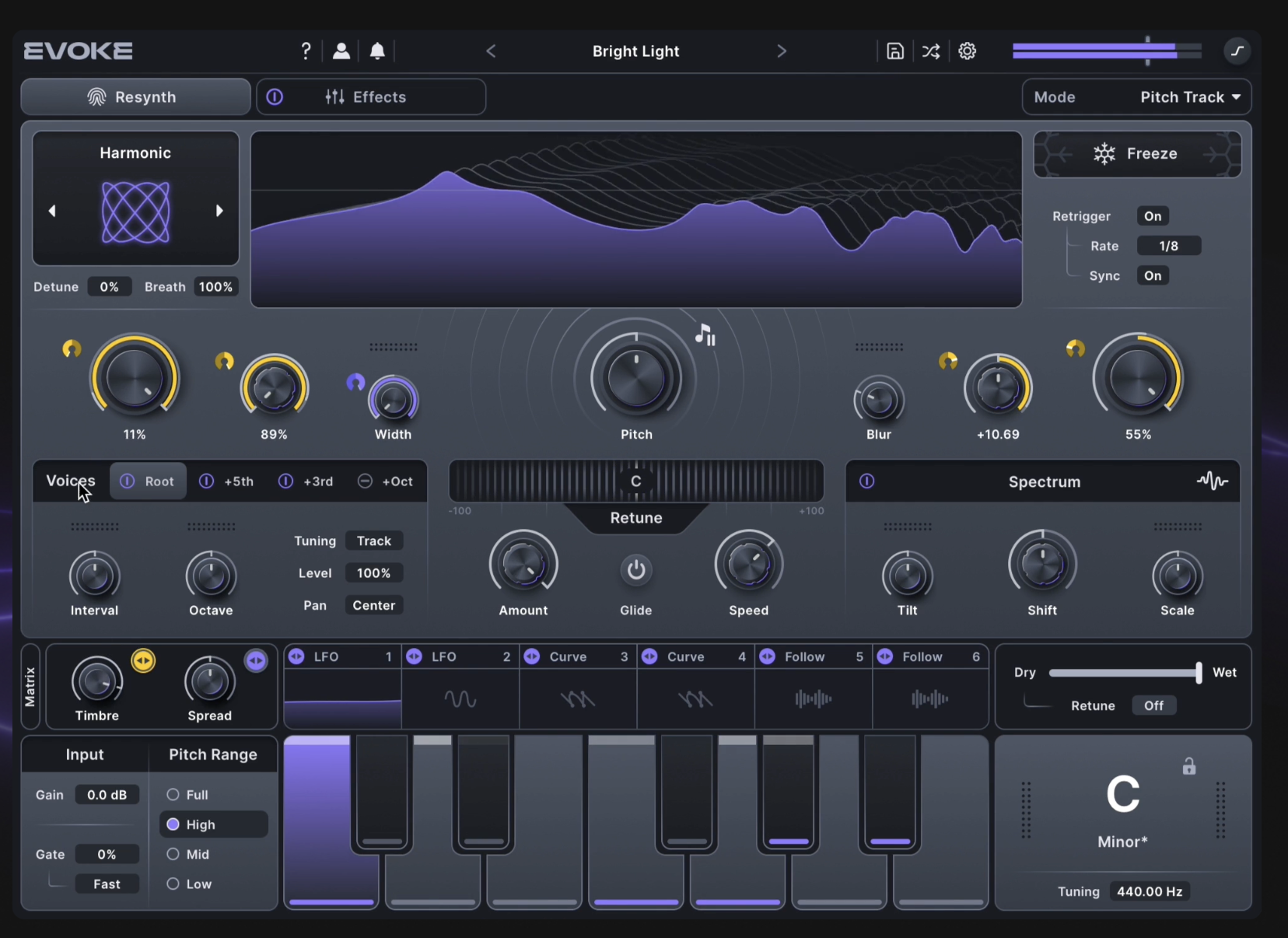Click the Freeze button
Viewport: 1288px width, 938px height.
[x=1137, y=154]
